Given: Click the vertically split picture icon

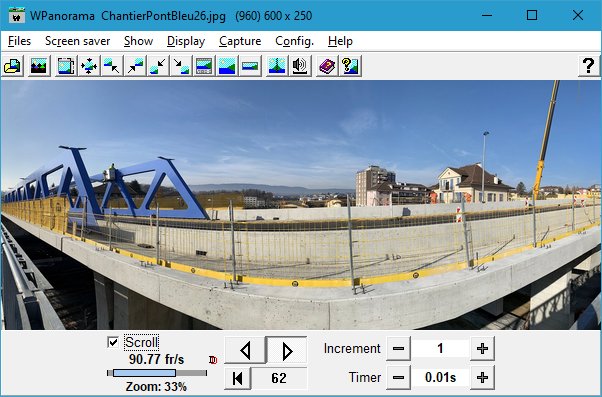Looking at the screenshot, I should (277, 66).
